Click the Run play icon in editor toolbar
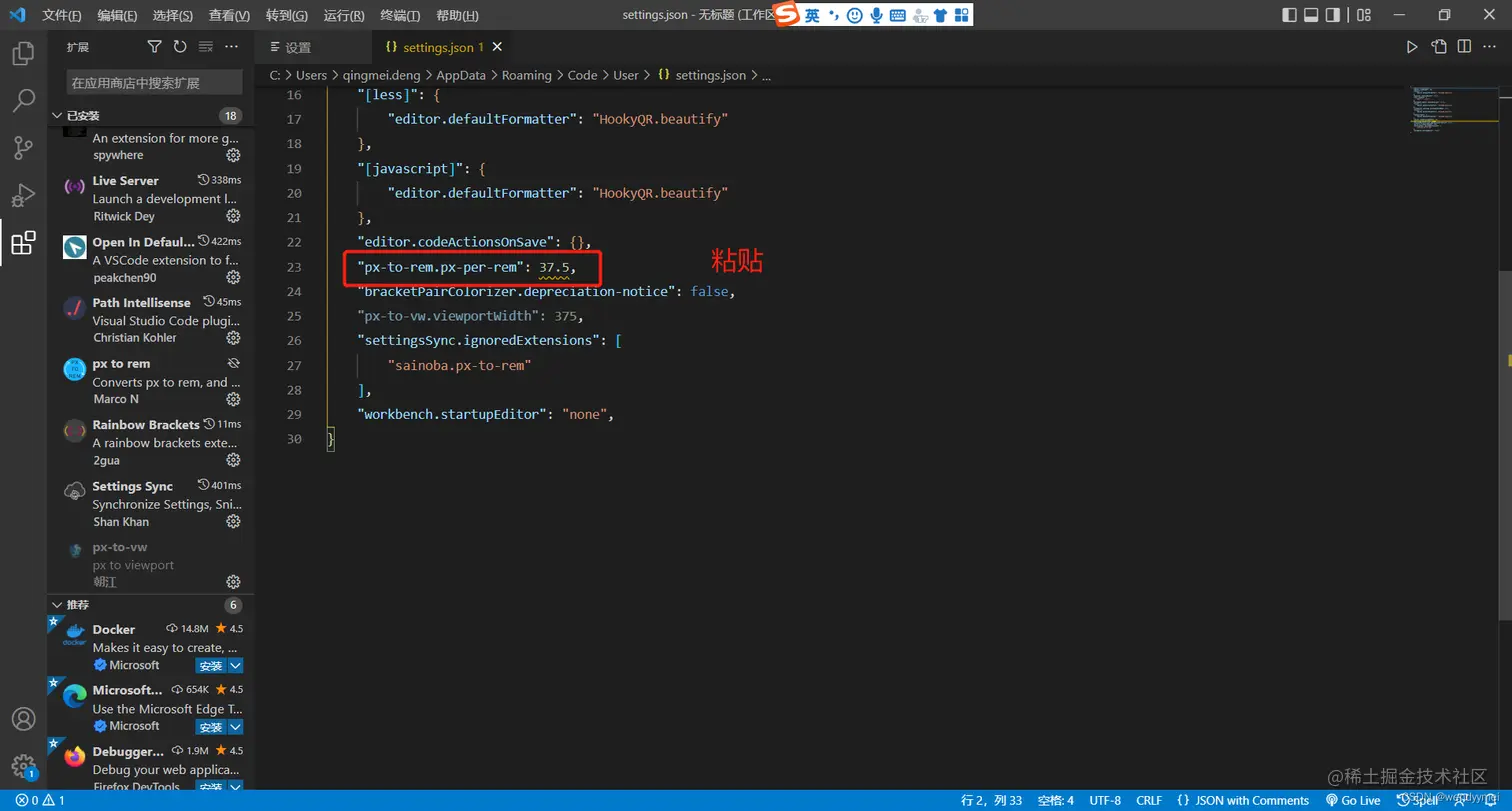Viewport: 1512px width, 811px height. (1412, 47)
